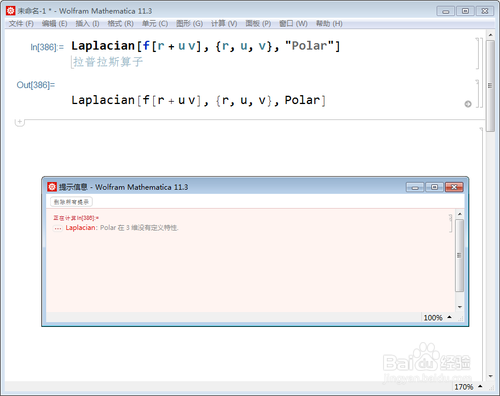Click messages window scrollbar up arrow
Screen dimensions: 500x396
click(460, 214)
